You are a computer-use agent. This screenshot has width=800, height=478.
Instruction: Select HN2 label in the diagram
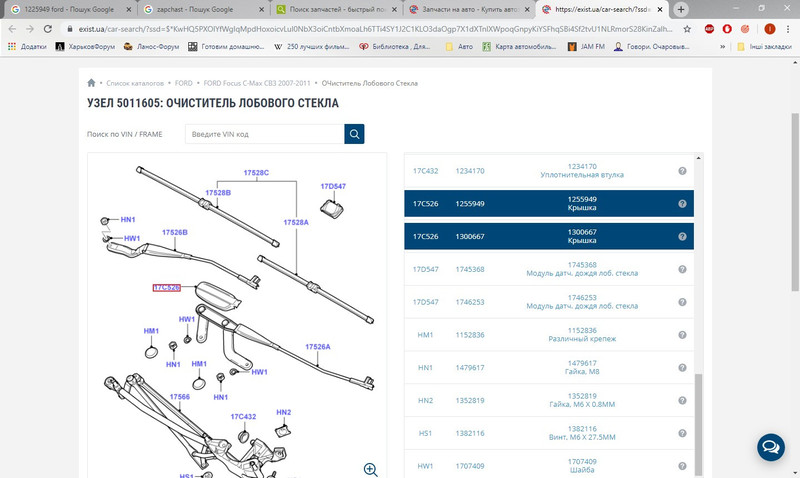pyautogui.click(x=284, y=412)
